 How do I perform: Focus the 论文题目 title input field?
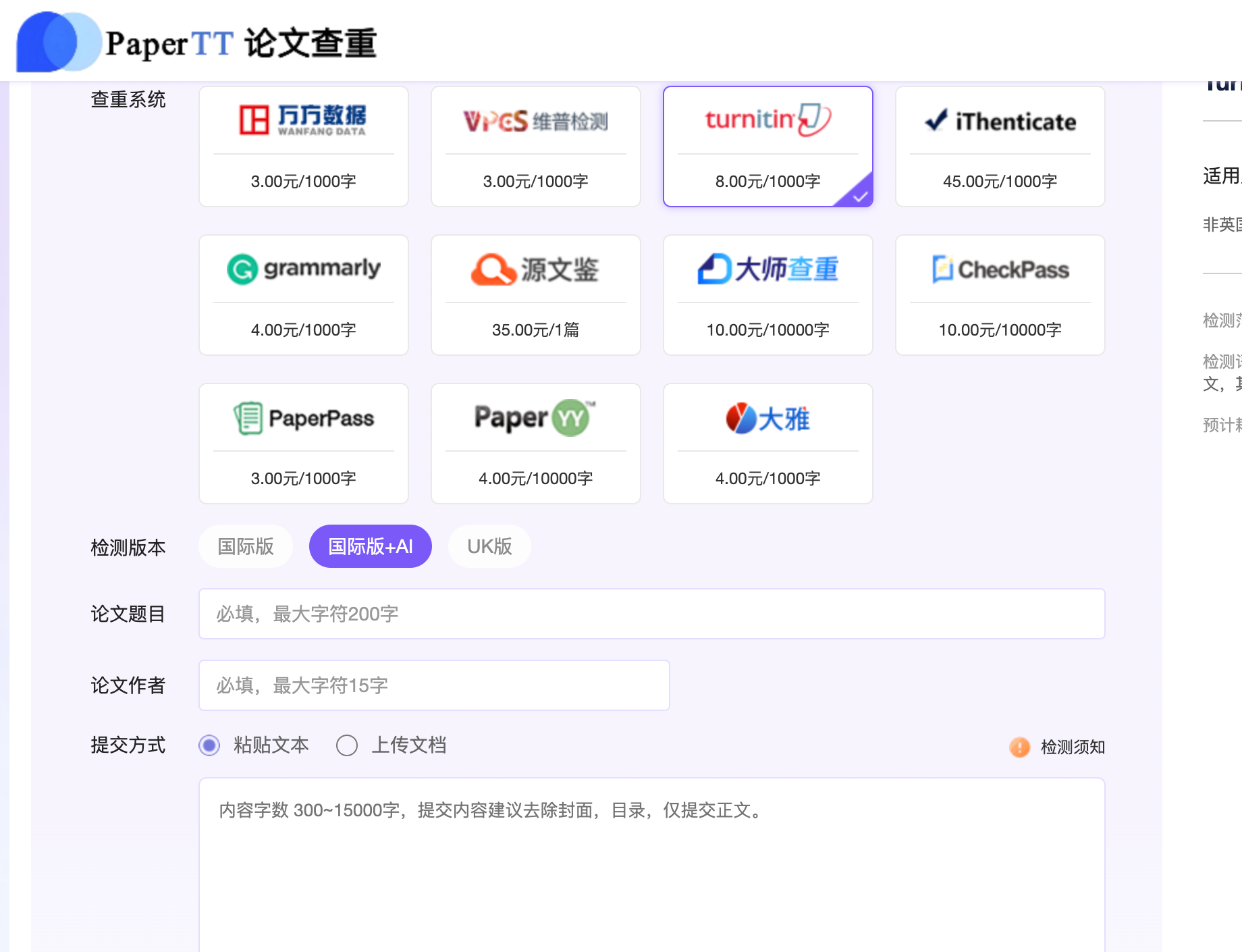[652, 614]
